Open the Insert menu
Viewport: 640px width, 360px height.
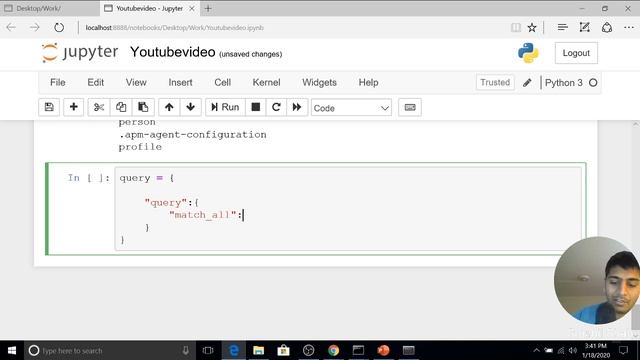click(x=180, y=82)
